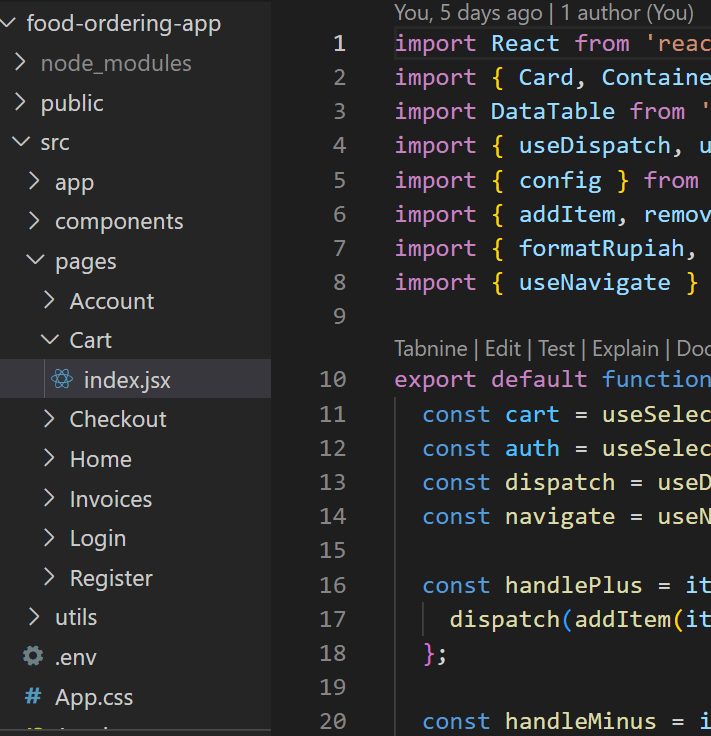
Task: Click the hash icon of App.css
Action: (33, 696)
